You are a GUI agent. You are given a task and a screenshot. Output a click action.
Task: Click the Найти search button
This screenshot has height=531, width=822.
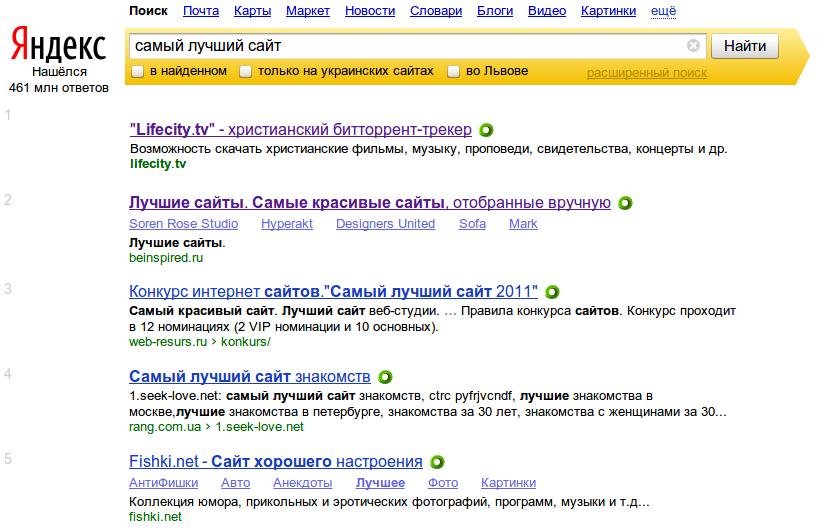pyautogui.click(x=745, y=46)
